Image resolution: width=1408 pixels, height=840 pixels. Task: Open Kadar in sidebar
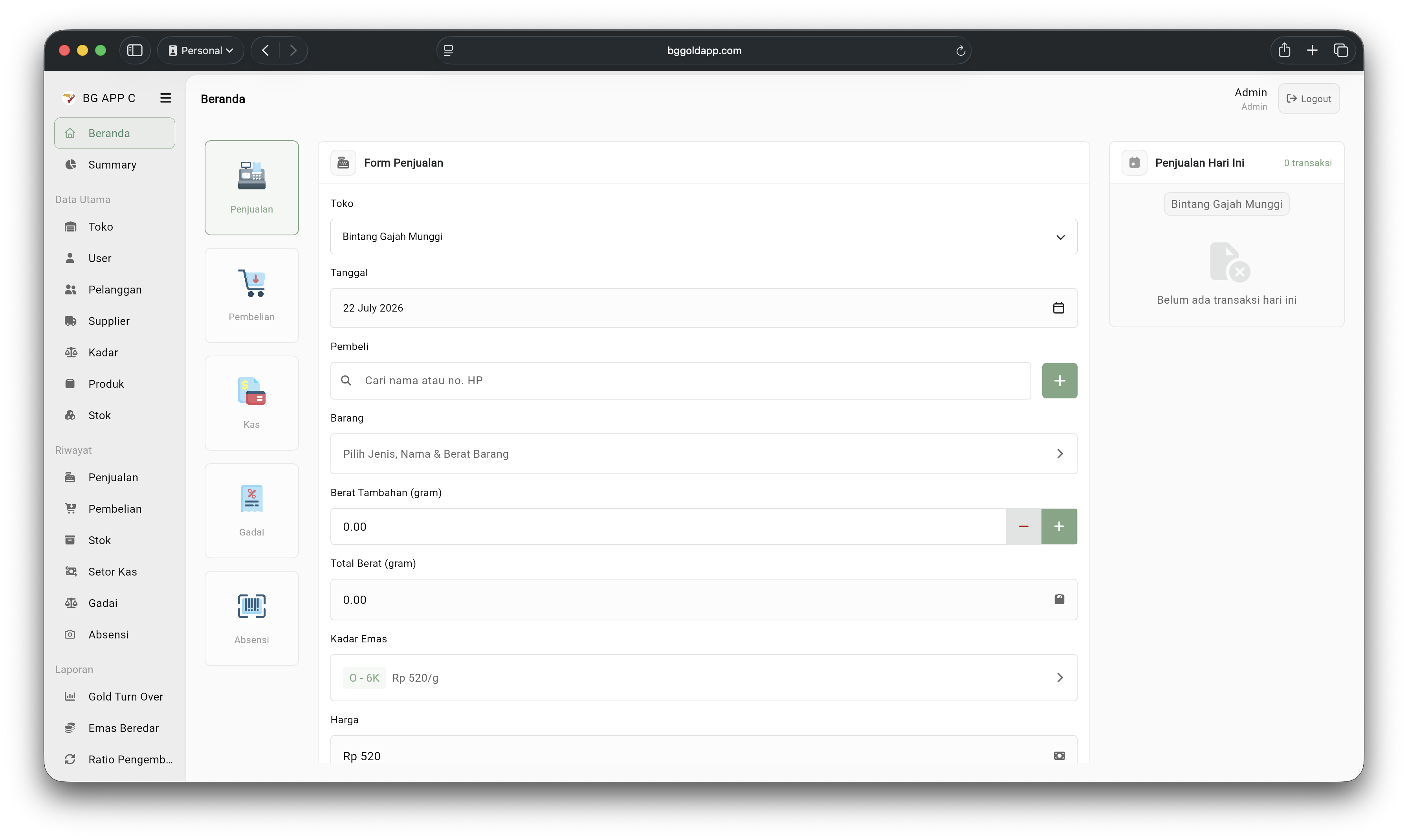tap(114, 352)
